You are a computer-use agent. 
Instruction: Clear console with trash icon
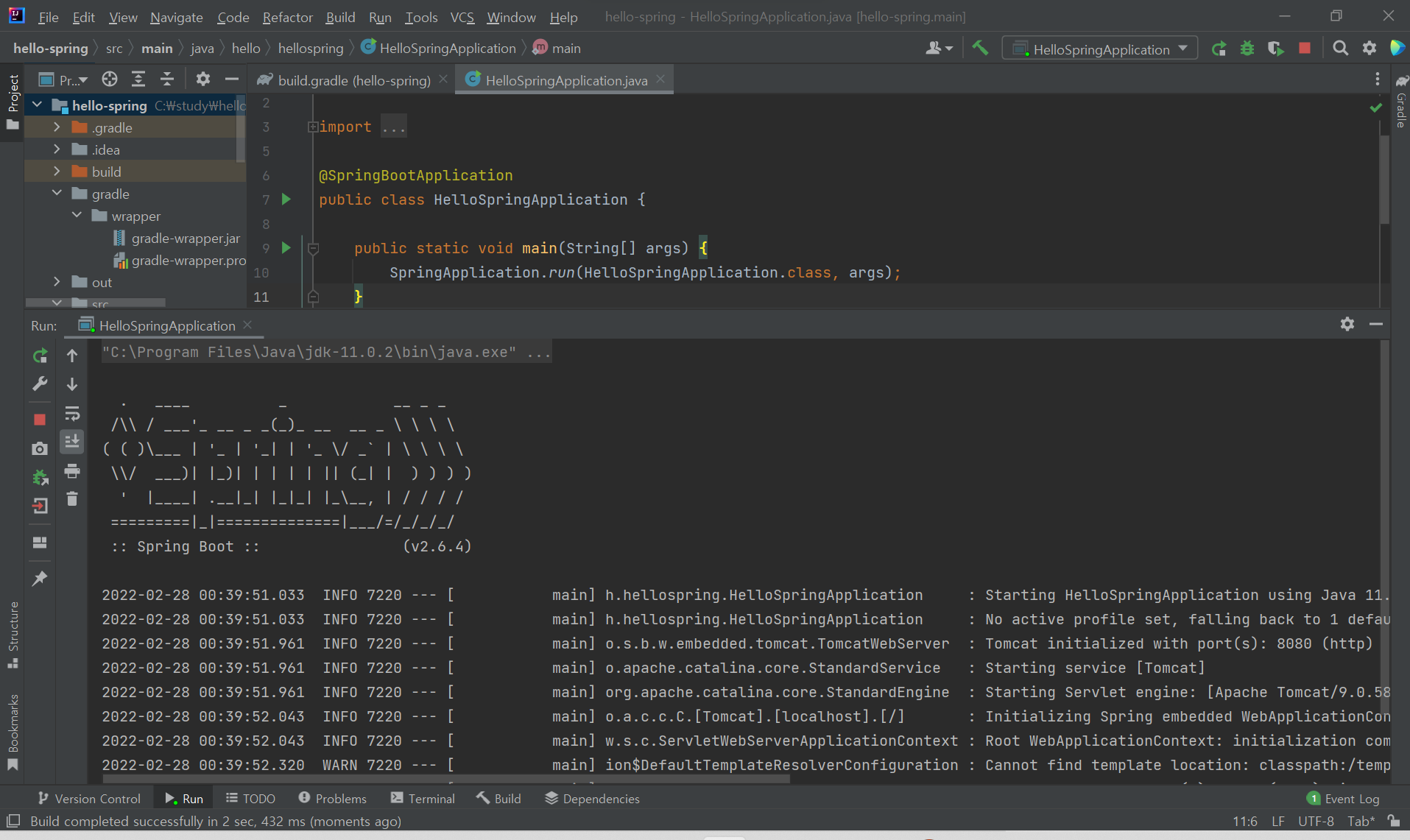pos(72,499)
